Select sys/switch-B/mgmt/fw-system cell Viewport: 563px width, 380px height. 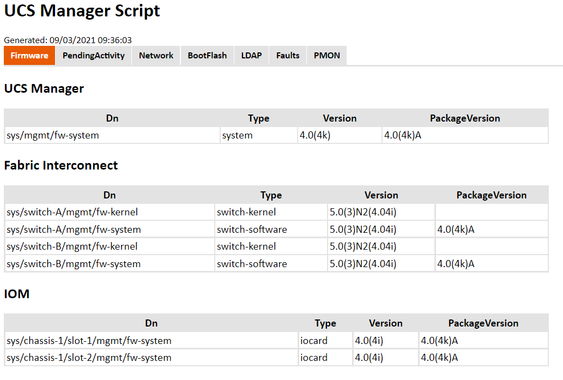tap(110, 264)
